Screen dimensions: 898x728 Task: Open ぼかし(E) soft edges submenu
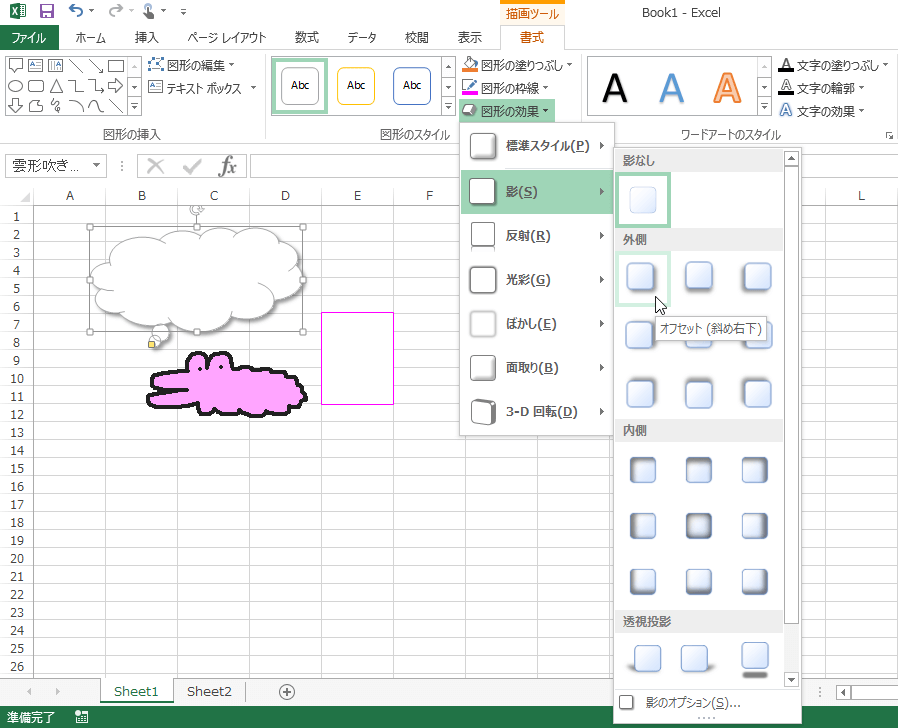537,324
